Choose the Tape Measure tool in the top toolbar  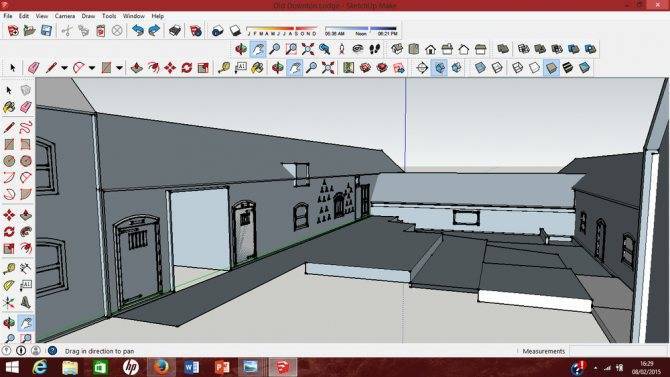223,68
